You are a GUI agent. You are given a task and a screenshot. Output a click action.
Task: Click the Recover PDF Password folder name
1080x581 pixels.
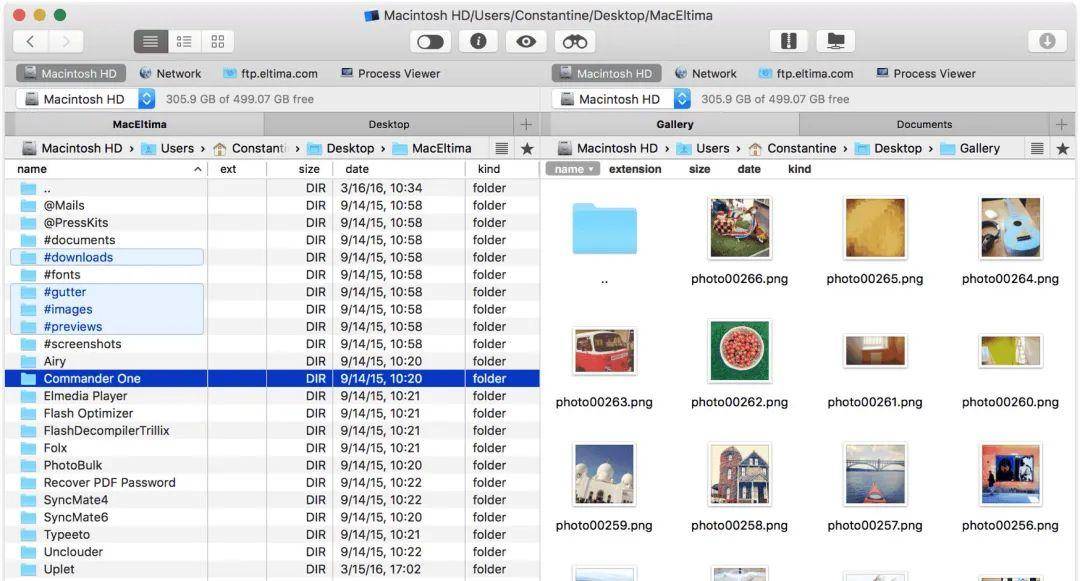pyautogui.click(x=110, y=483)
